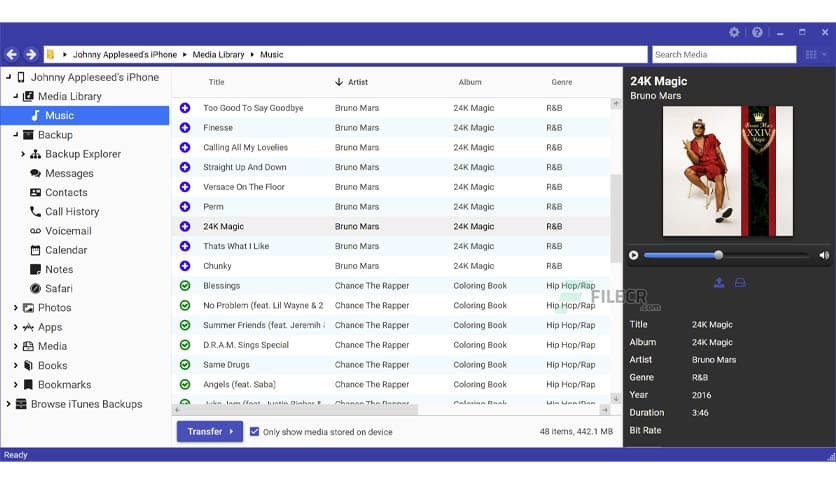The height and width of the screenshot is (484, 836).
Task: Click the plus icon next to Versace On The Floor
Action: [185, 187]
